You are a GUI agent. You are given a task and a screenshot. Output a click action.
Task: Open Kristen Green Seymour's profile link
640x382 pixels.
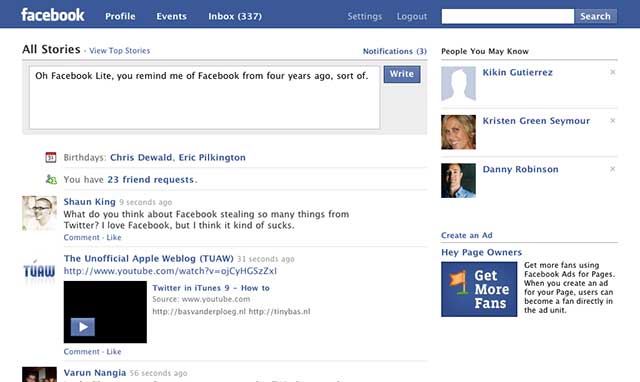point(536,121)
